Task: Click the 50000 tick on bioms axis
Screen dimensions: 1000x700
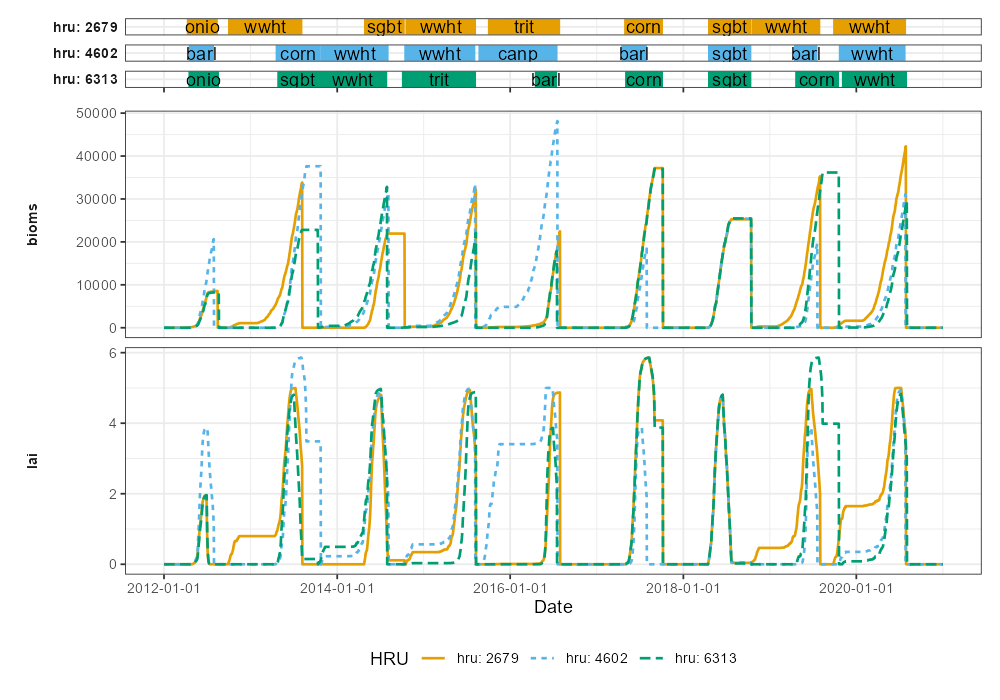Action: pos(97,113)
